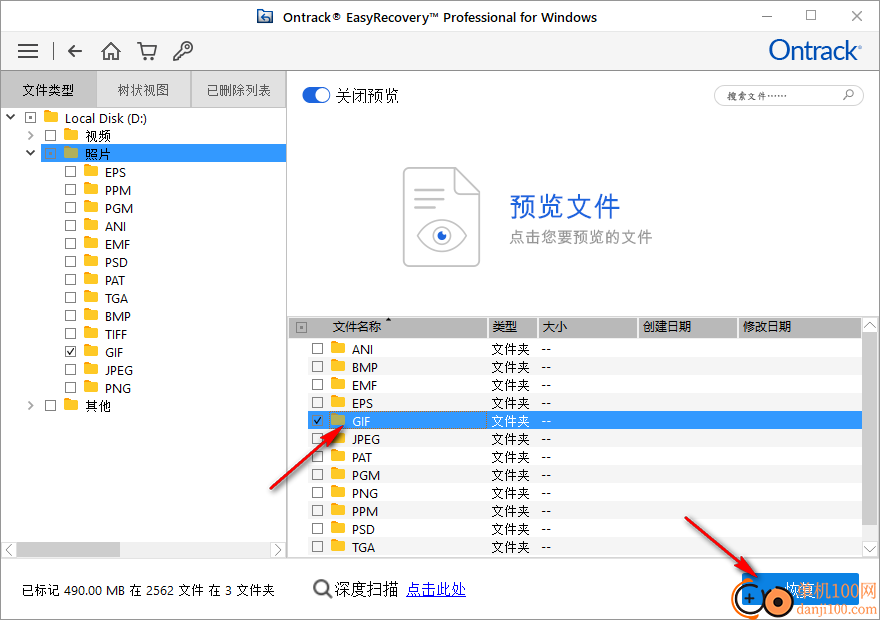The height and width of the screenshot is (620, 880).
Task: Select the TGA item in tree
Action: (x=116, y=298)
